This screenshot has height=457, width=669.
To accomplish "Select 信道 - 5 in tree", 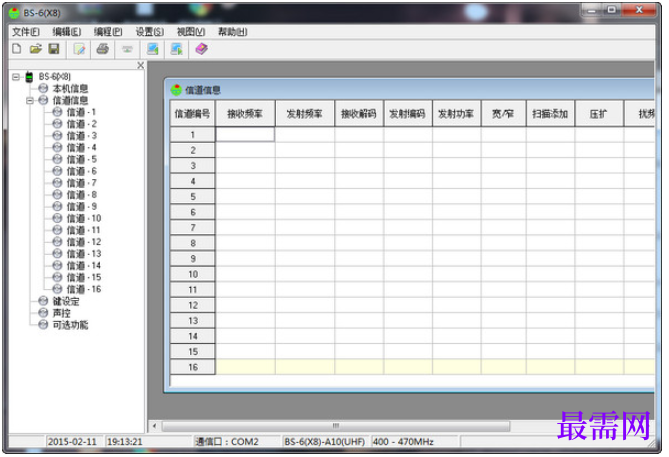I will click(81, 160).
